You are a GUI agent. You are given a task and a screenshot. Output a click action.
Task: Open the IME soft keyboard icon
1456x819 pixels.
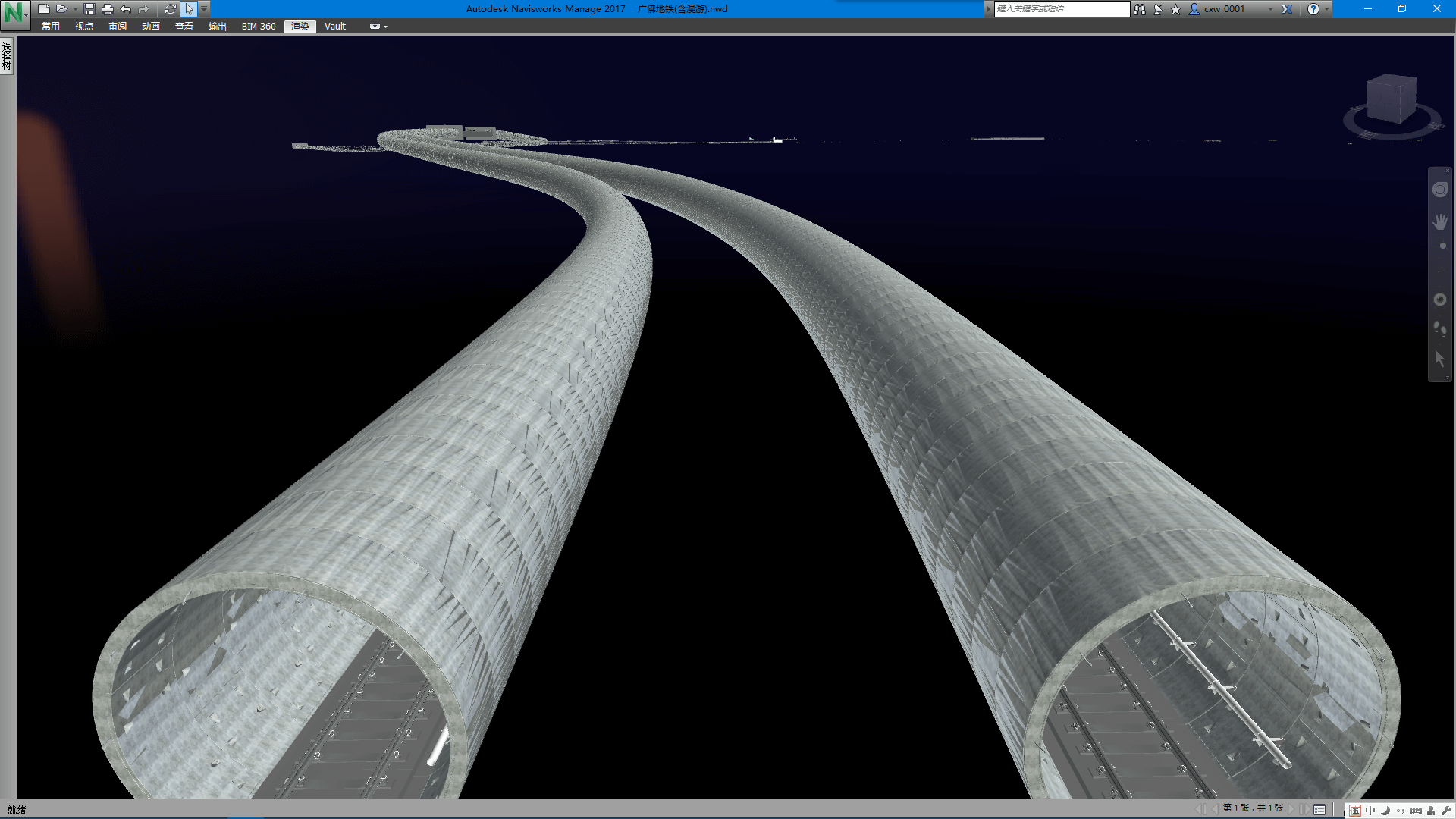[x=1416, y=811]
